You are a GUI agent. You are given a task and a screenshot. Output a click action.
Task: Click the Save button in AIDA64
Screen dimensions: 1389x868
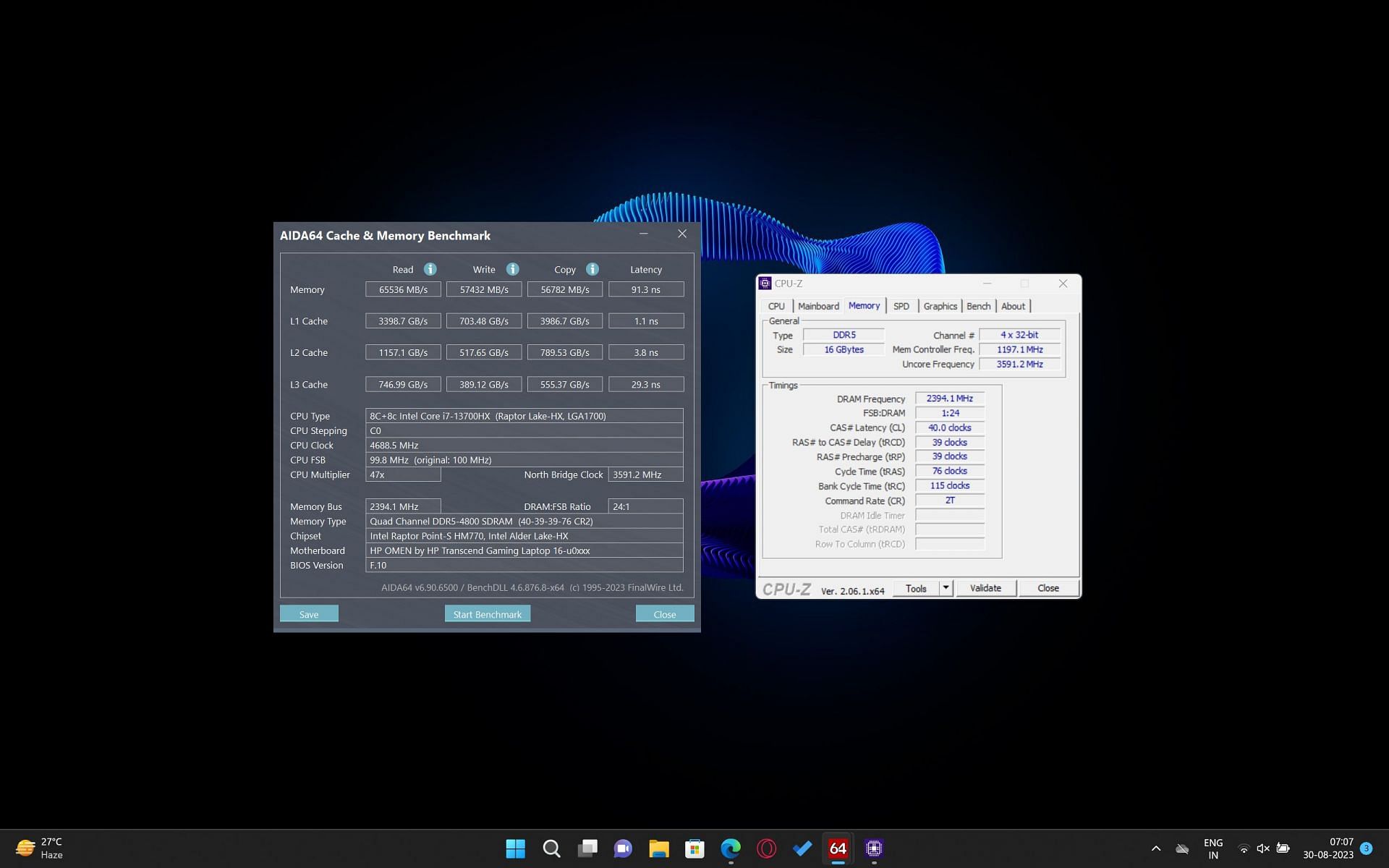tap(309, 614)
